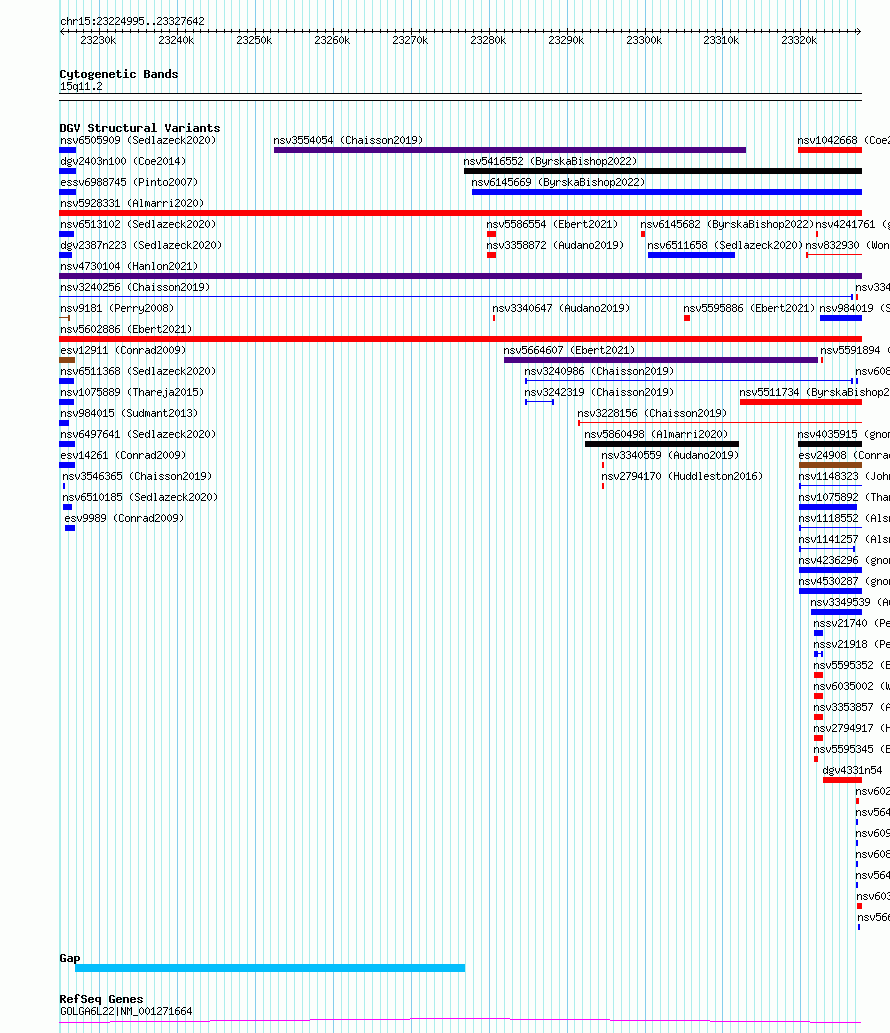
Task: Click the red nsv1042668 variant bar
Action: click(x=829, y=150)
